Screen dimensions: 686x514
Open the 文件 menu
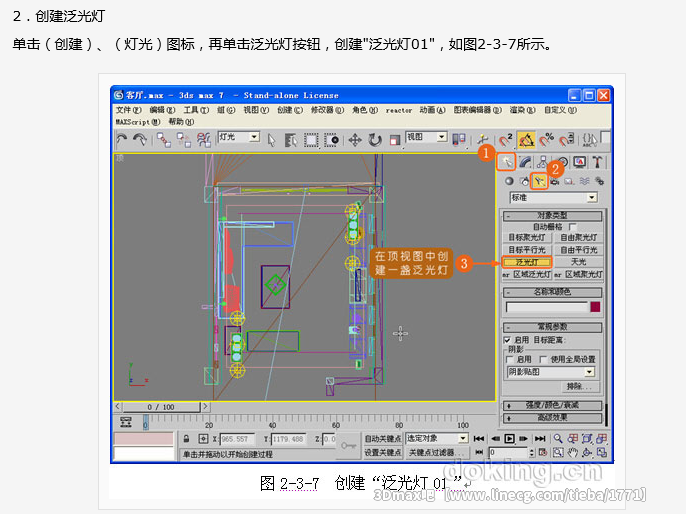[129, 110]
